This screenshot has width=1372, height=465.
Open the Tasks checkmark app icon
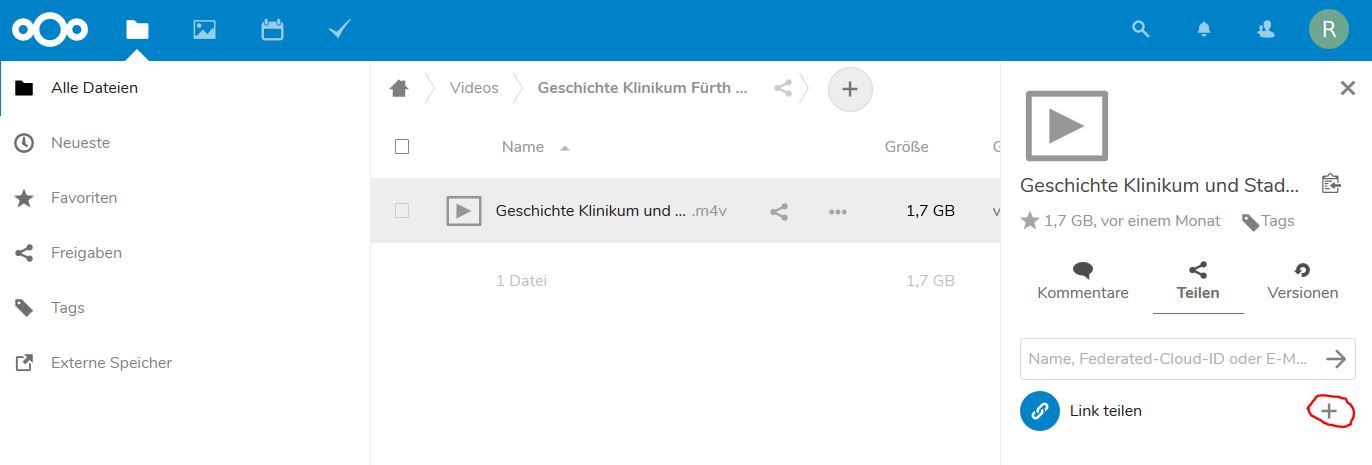(x=340, y=30)
